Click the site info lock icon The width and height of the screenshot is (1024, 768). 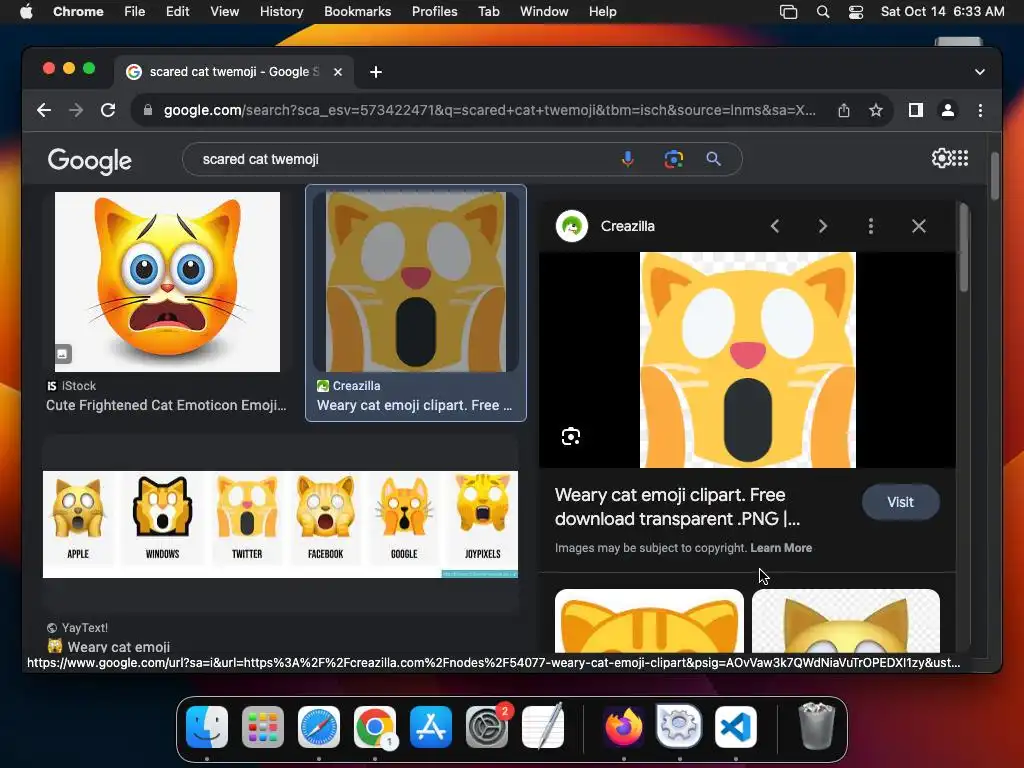(x=148, y=110)
